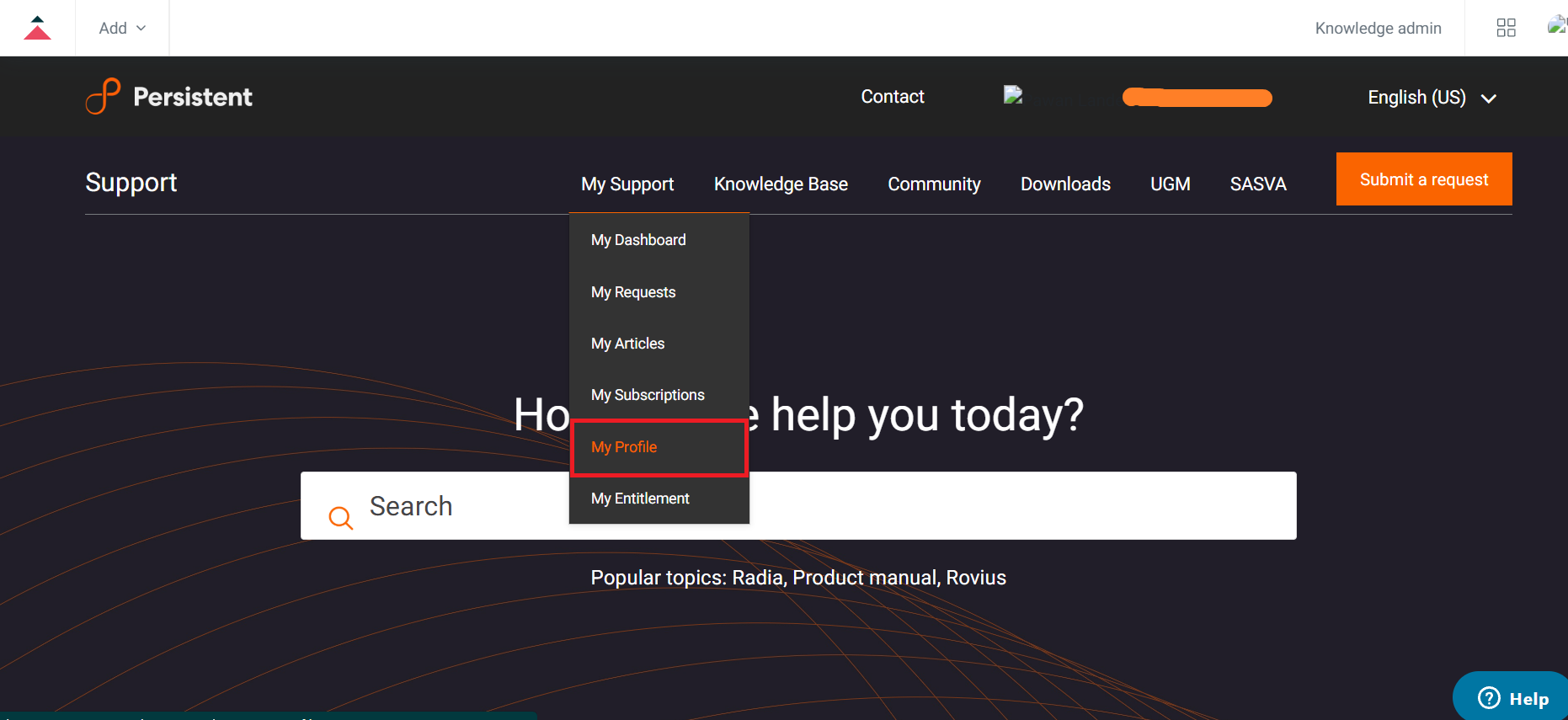The height and width of the screenshot is (720, 1568).
Task: Select My Entitlement from dropdown
Action: pyautogui.click(x=659, y=499)
